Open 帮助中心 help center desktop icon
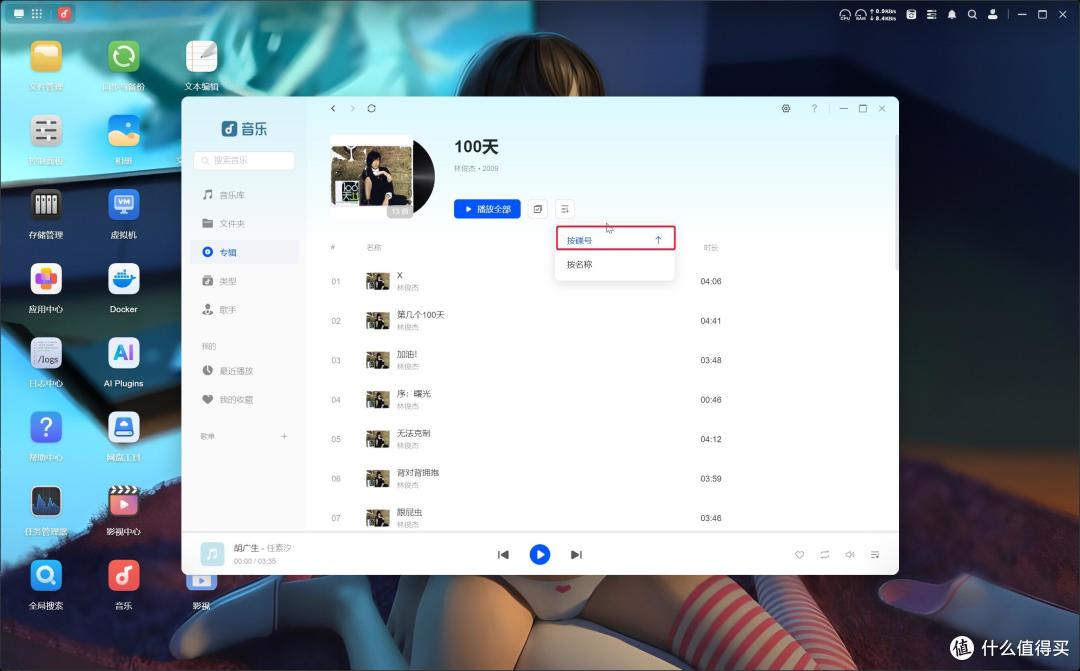This screenshot has height=671, width=1080. pos(46,428)
